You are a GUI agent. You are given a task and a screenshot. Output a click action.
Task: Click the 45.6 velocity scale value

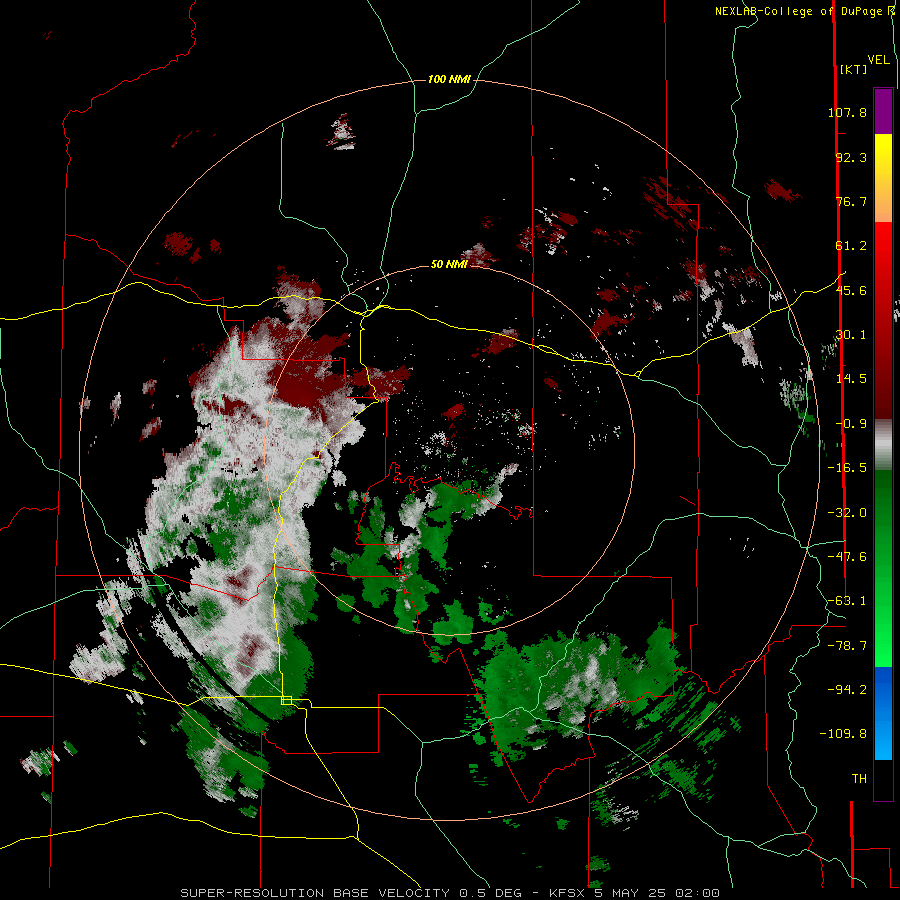[851, 290]
